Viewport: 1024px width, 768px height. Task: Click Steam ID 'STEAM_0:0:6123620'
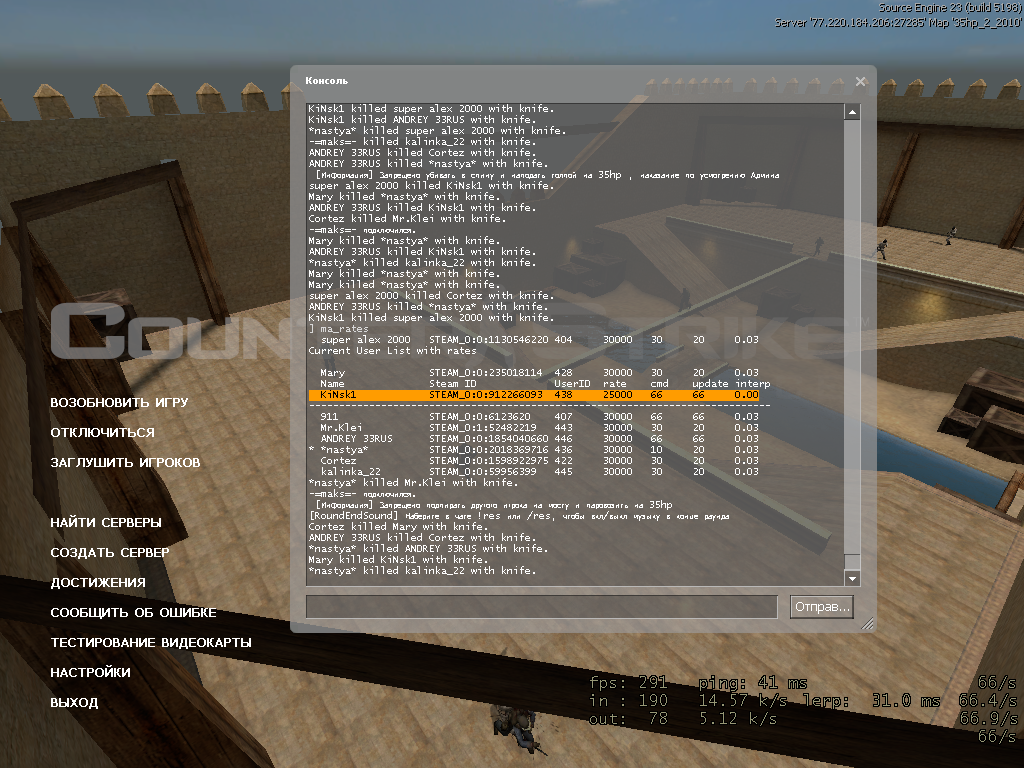tap(480, 417)
